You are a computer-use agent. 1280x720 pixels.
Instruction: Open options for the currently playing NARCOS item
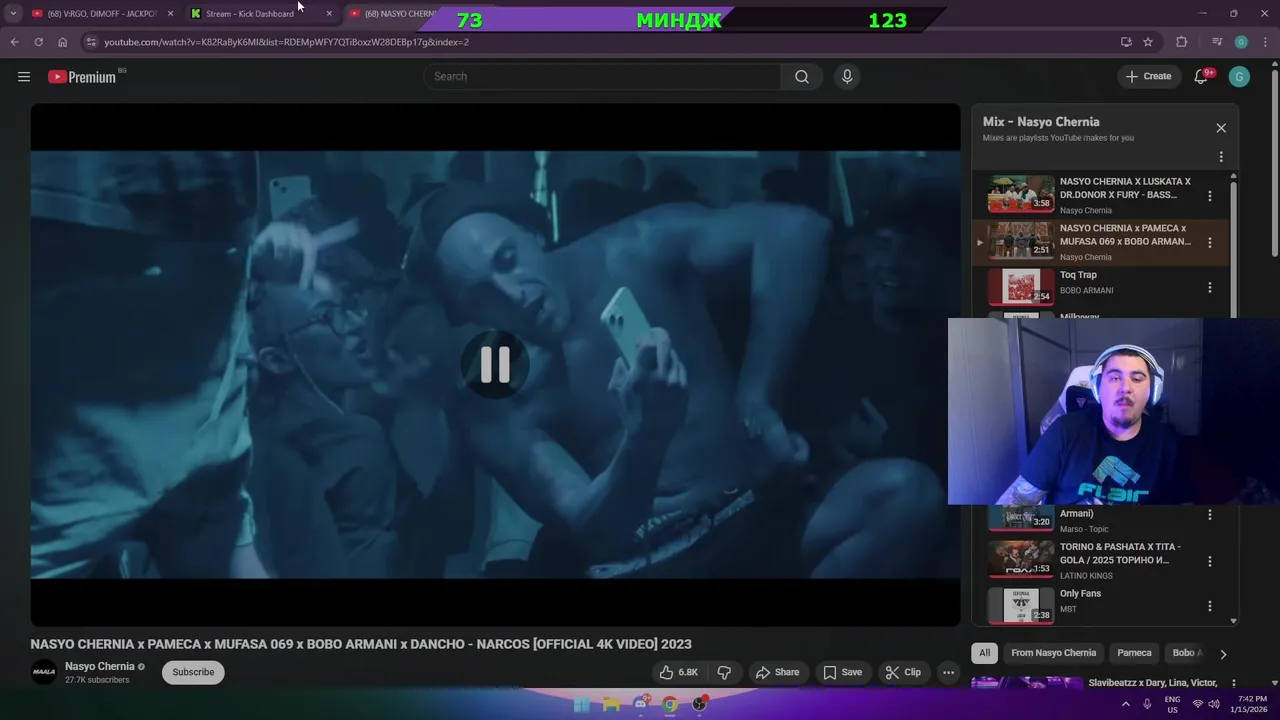click(x=1210, y=242)
